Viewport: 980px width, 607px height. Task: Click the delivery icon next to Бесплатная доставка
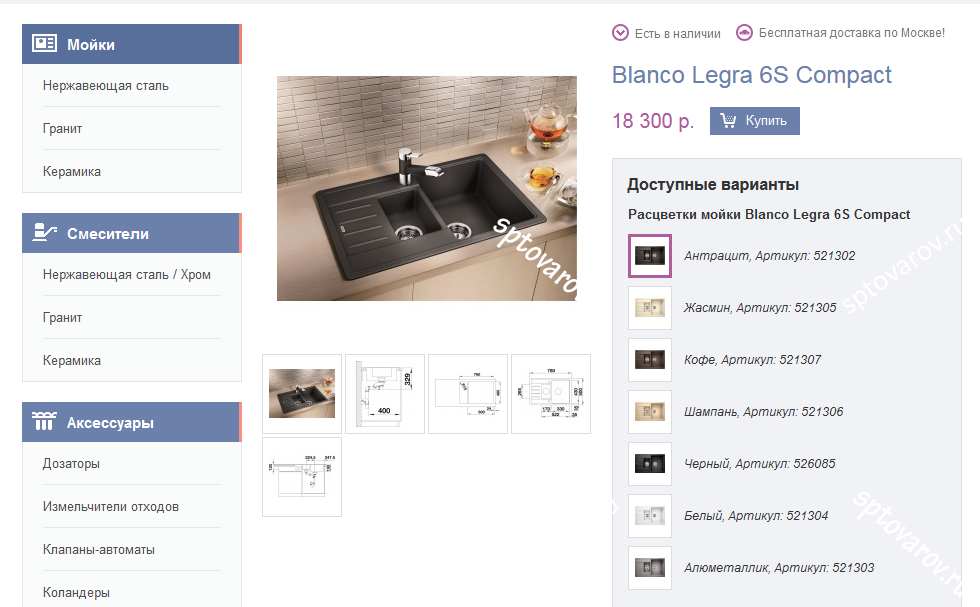pos(744,33)
